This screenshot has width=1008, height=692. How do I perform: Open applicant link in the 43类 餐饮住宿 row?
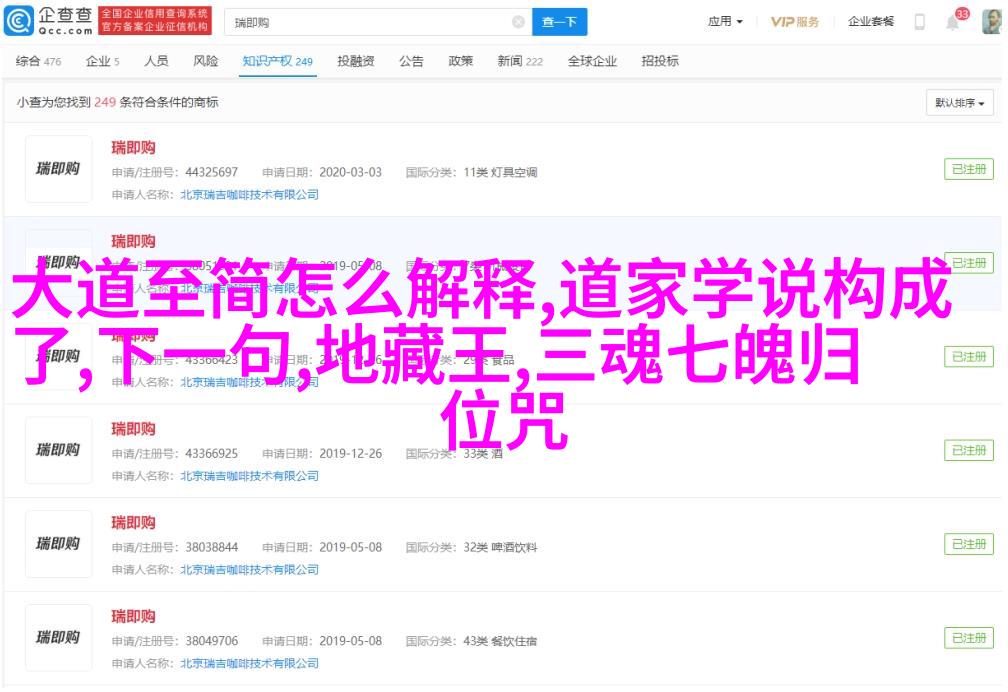249,664
